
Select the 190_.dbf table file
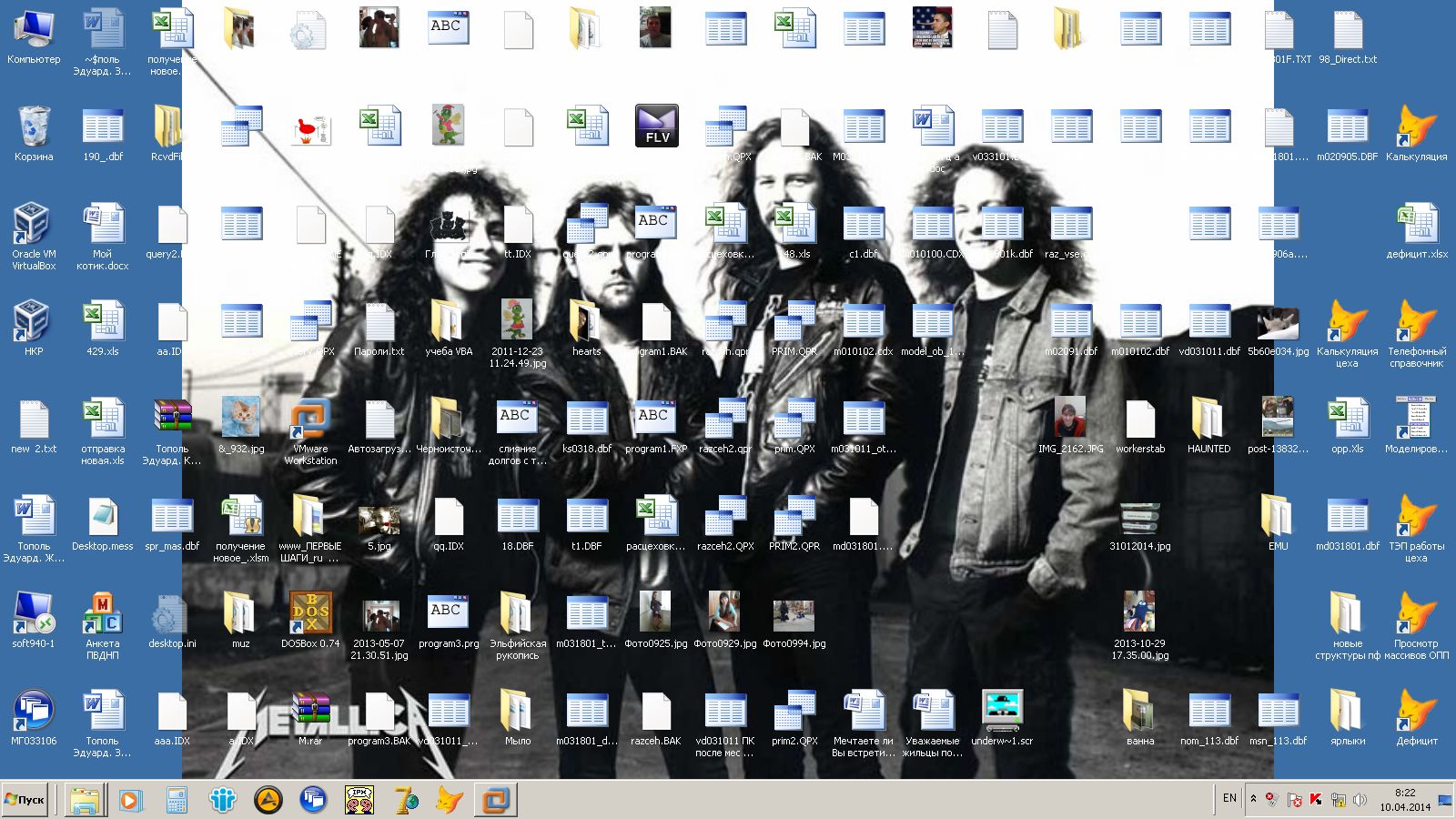(103, 134)
